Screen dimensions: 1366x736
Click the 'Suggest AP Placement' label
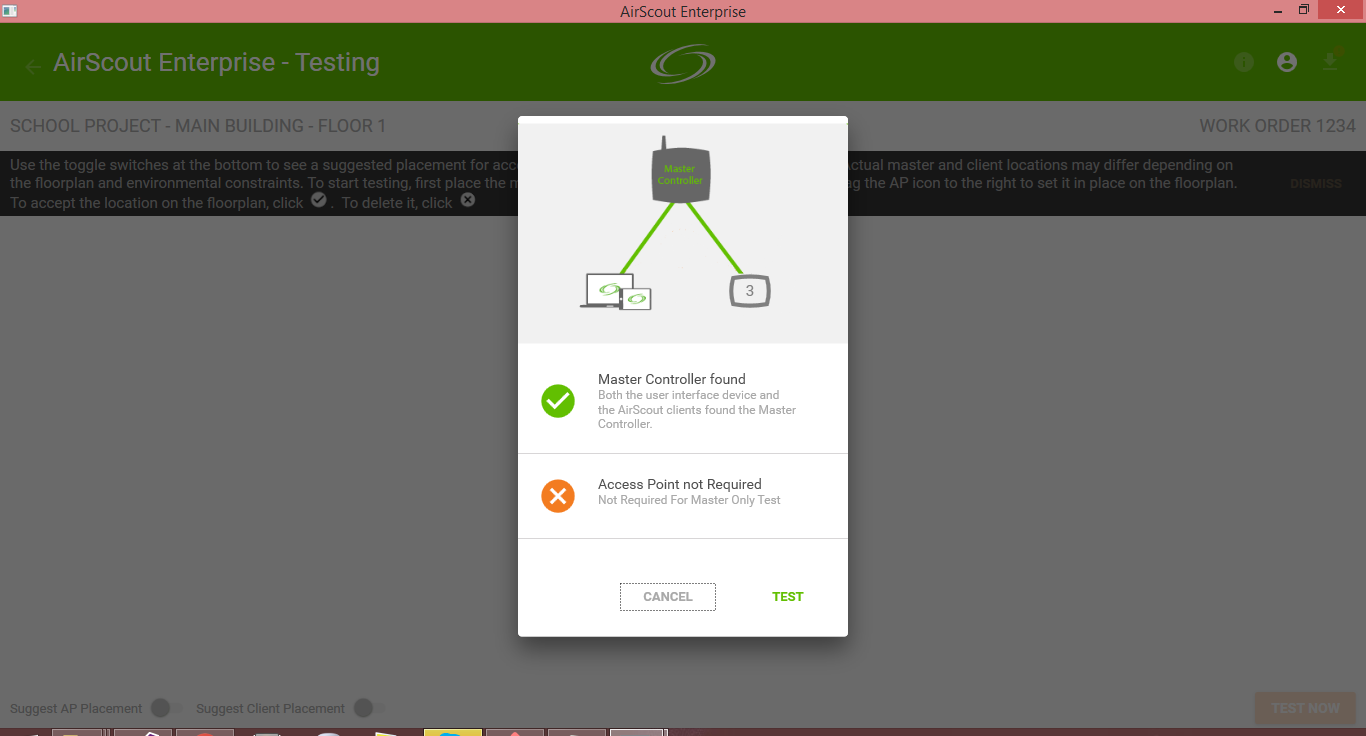(x=76, y=709)
